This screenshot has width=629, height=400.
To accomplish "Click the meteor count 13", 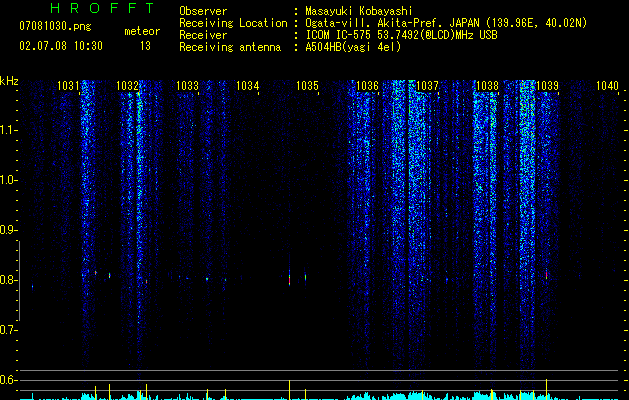I will 145,46.
